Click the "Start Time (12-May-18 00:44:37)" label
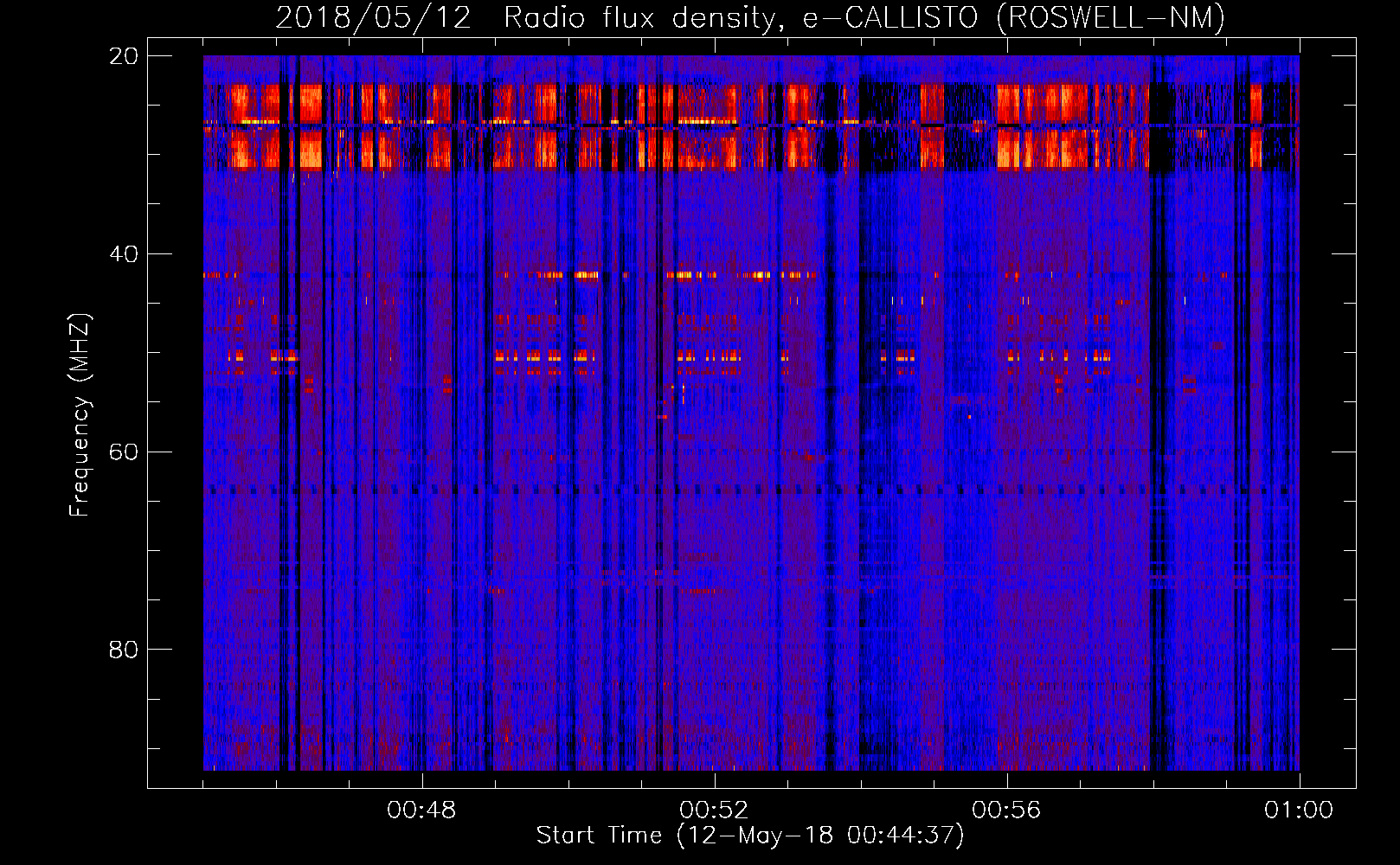This screenshot has height=865, width=1400. pos(750,836)
